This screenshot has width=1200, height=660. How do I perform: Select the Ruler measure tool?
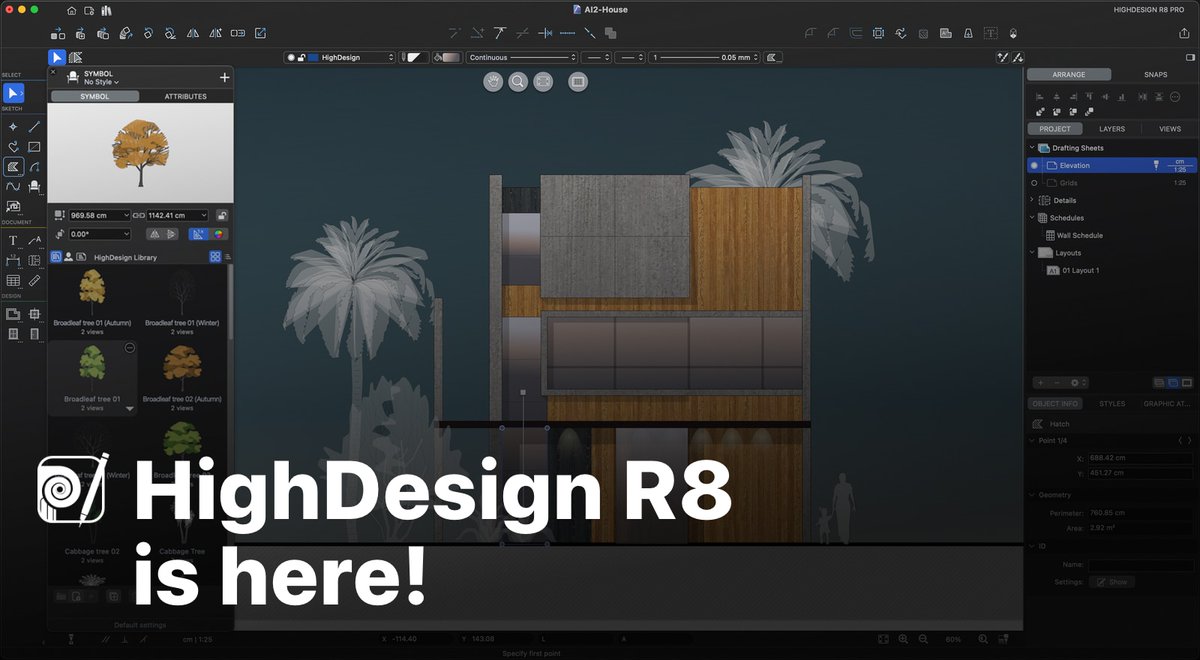click(35, 281)
